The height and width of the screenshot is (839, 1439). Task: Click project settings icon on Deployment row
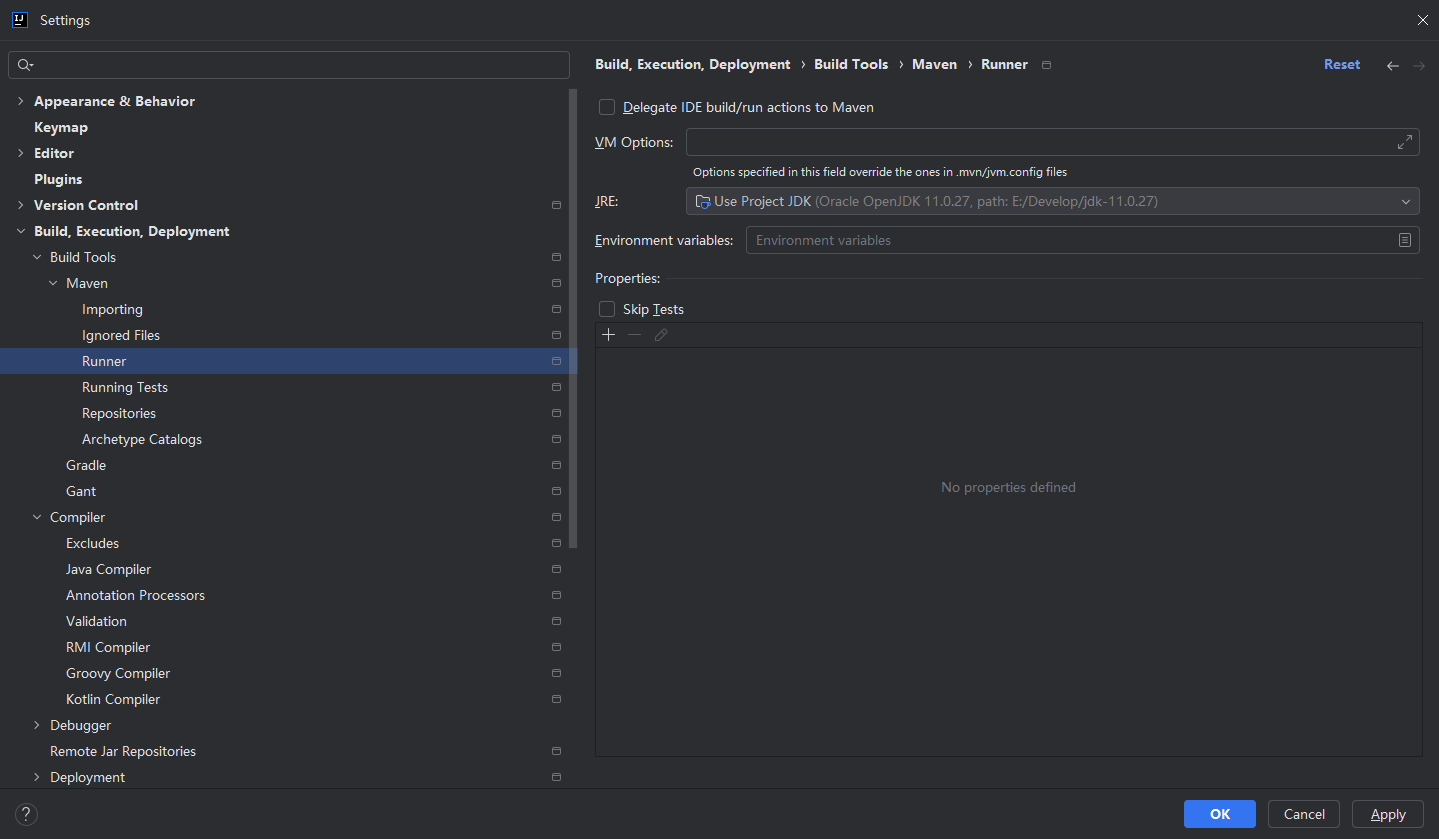(x=557, y=777)
